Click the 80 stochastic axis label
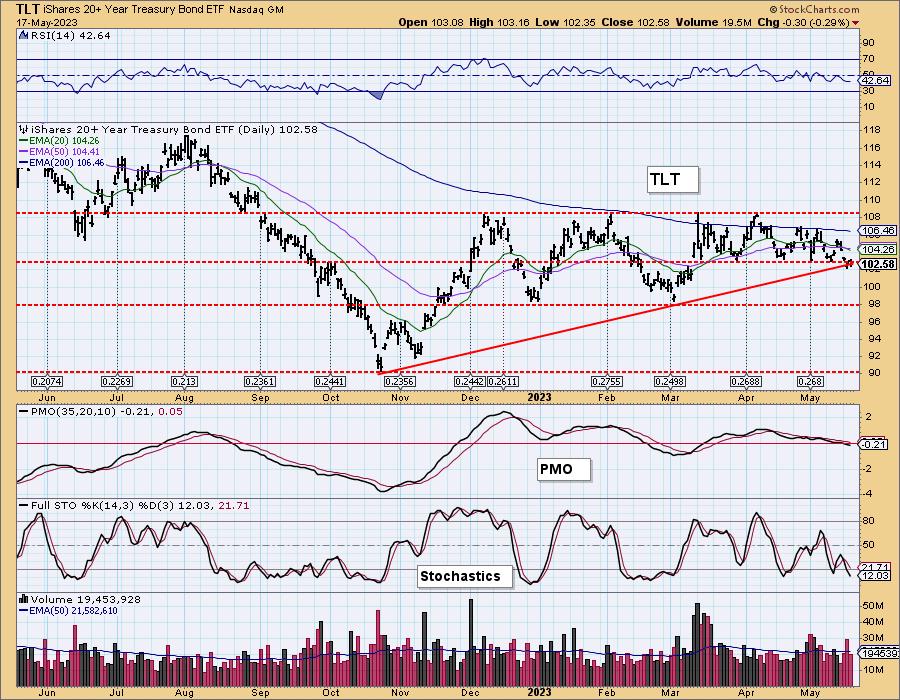 [870, 521]
